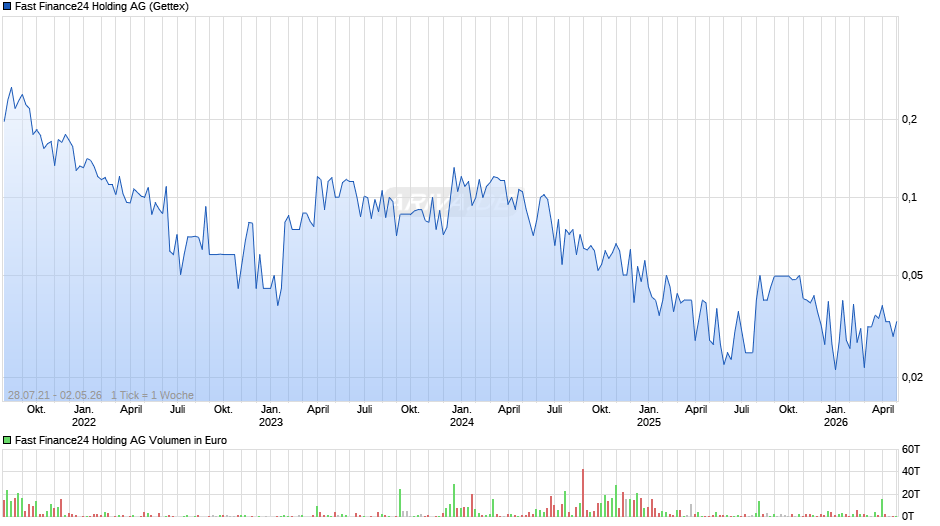Image resolution: width=940 pixels, height=526 pixels.
Task: Click the date range text '28.07.21 - 02.05.26'
Action: coord(55,395)
